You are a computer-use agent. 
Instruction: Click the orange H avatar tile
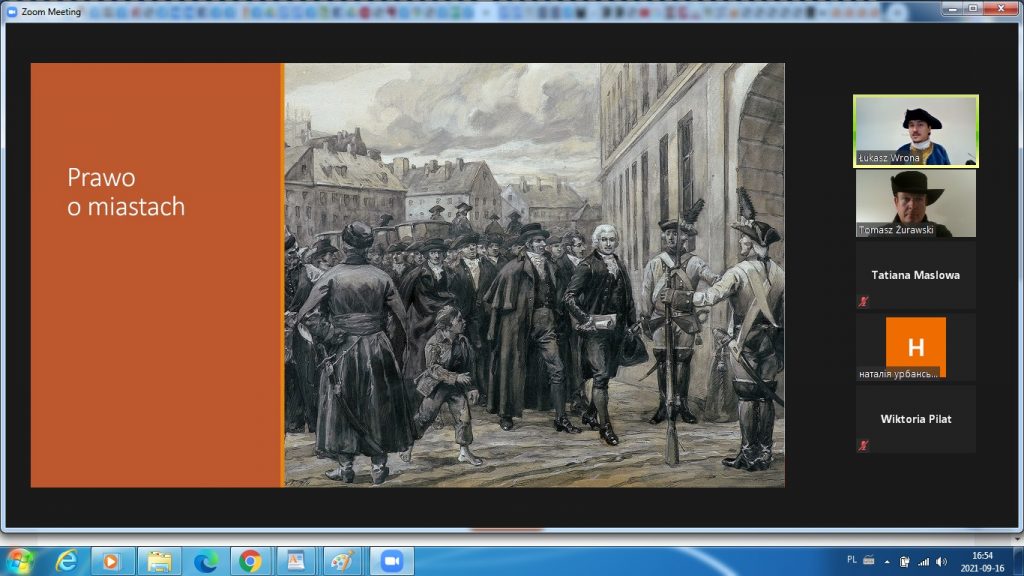point(915,346)
